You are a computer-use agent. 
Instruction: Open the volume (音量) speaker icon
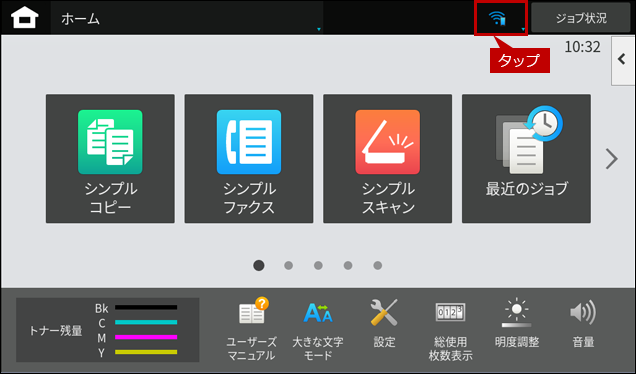tap(583, 324)
